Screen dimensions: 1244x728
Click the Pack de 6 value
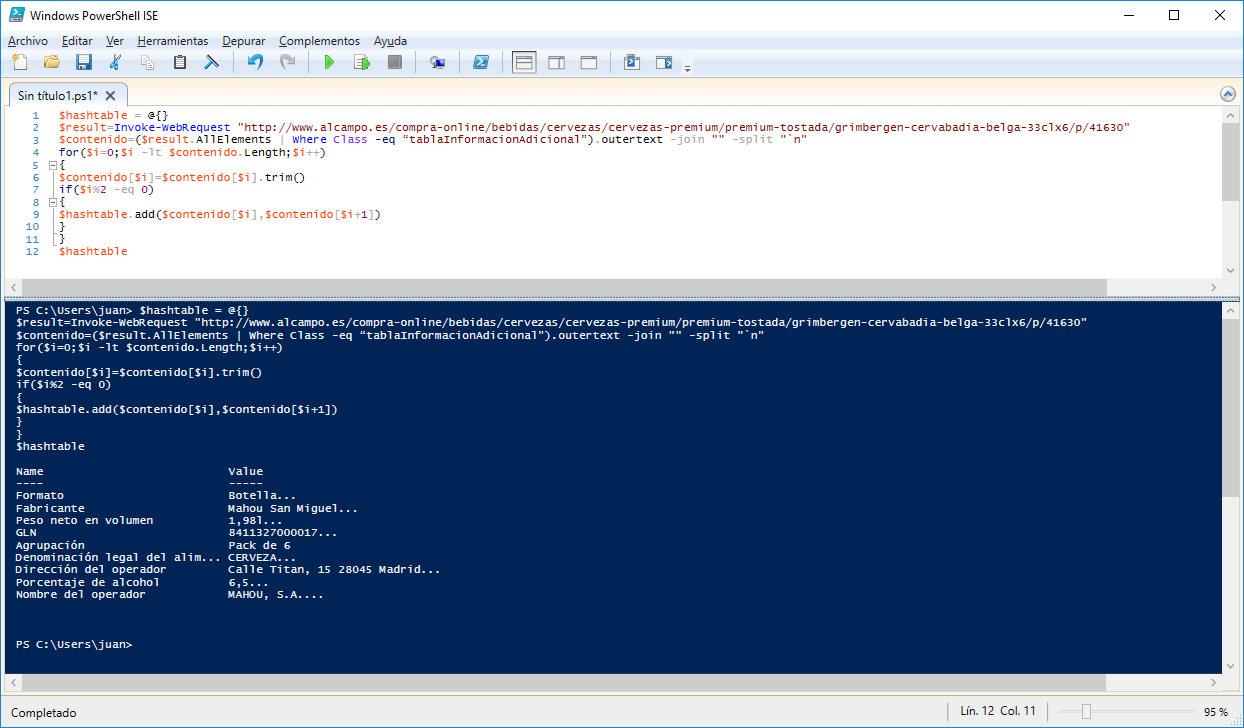259,545
